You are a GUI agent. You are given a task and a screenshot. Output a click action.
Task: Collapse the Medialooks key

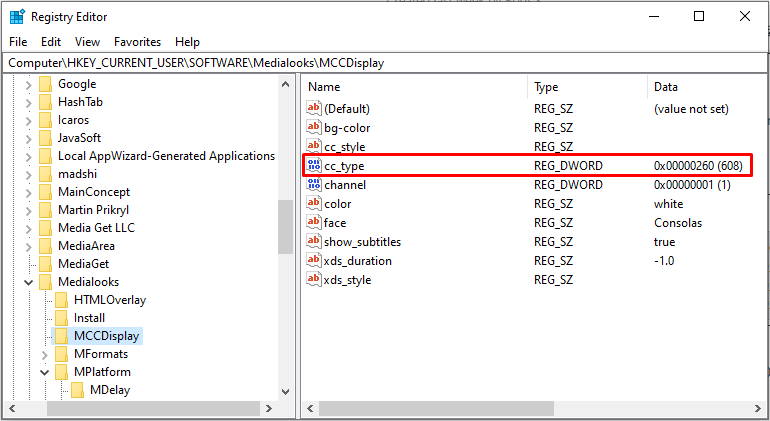(28, 282)
